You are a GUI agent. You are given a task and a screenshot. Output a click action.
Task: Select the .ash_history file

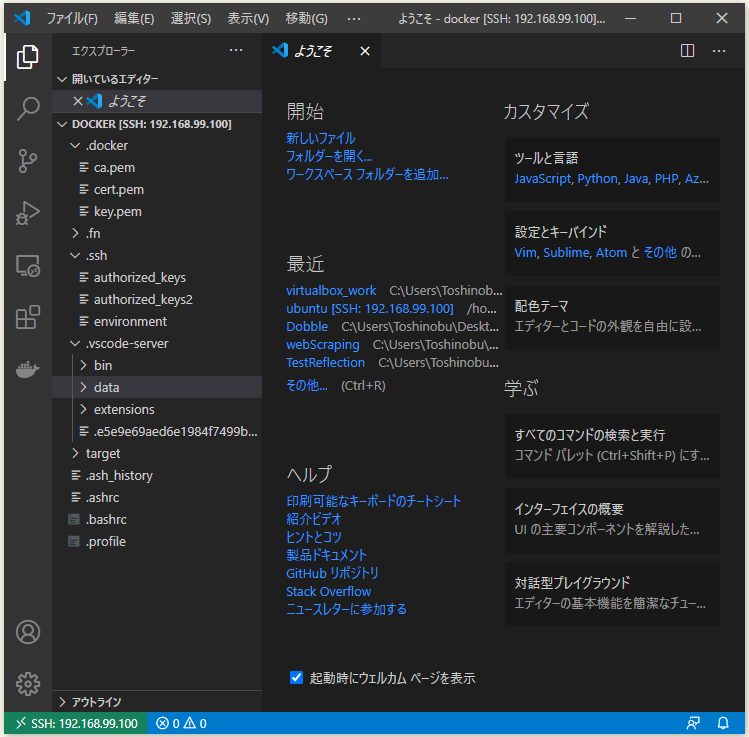157,475
